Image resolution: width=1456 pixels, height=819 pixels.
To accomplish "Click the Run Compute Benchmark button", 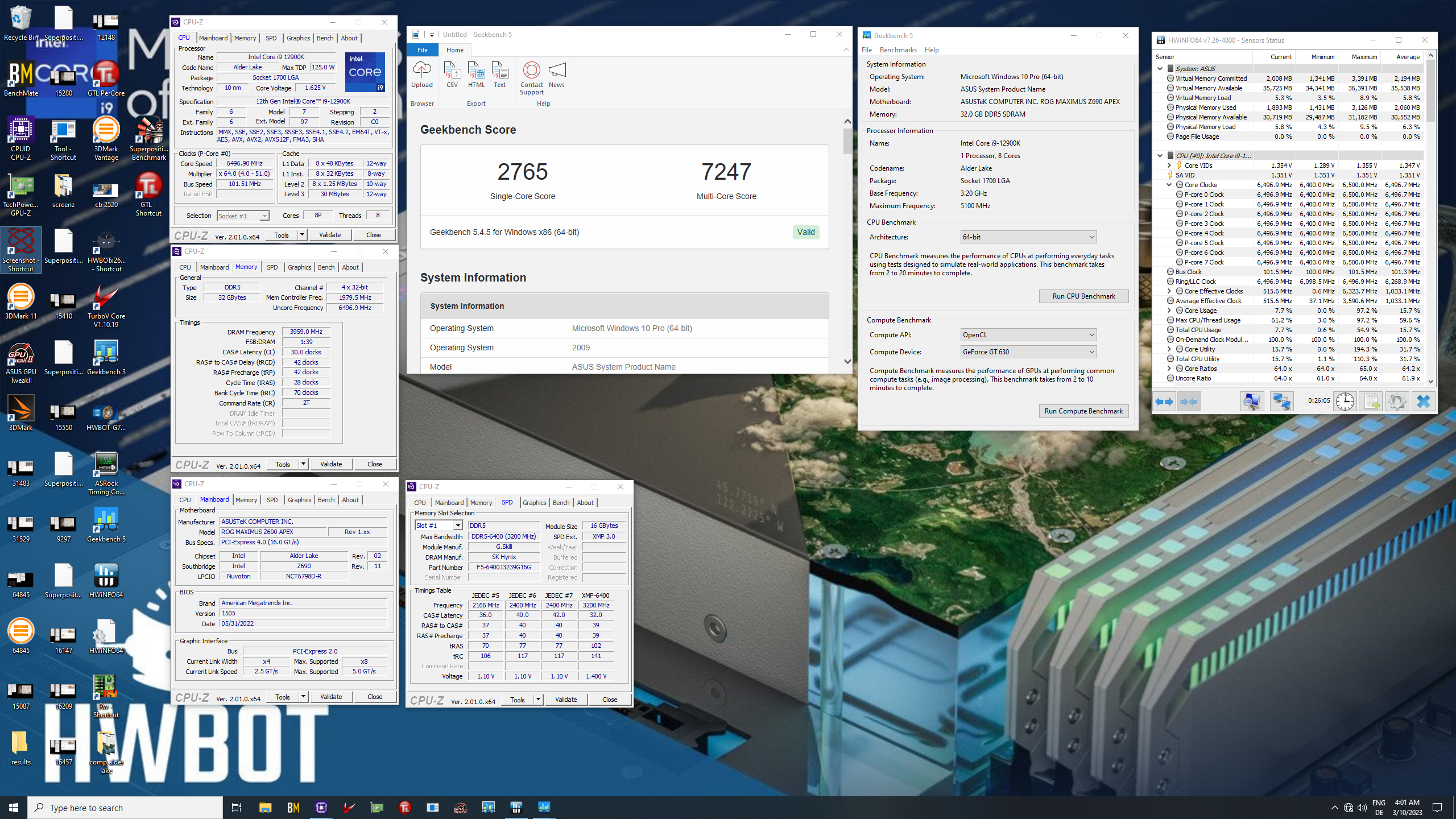I will pyautogui.click(x=1083, y=411).
